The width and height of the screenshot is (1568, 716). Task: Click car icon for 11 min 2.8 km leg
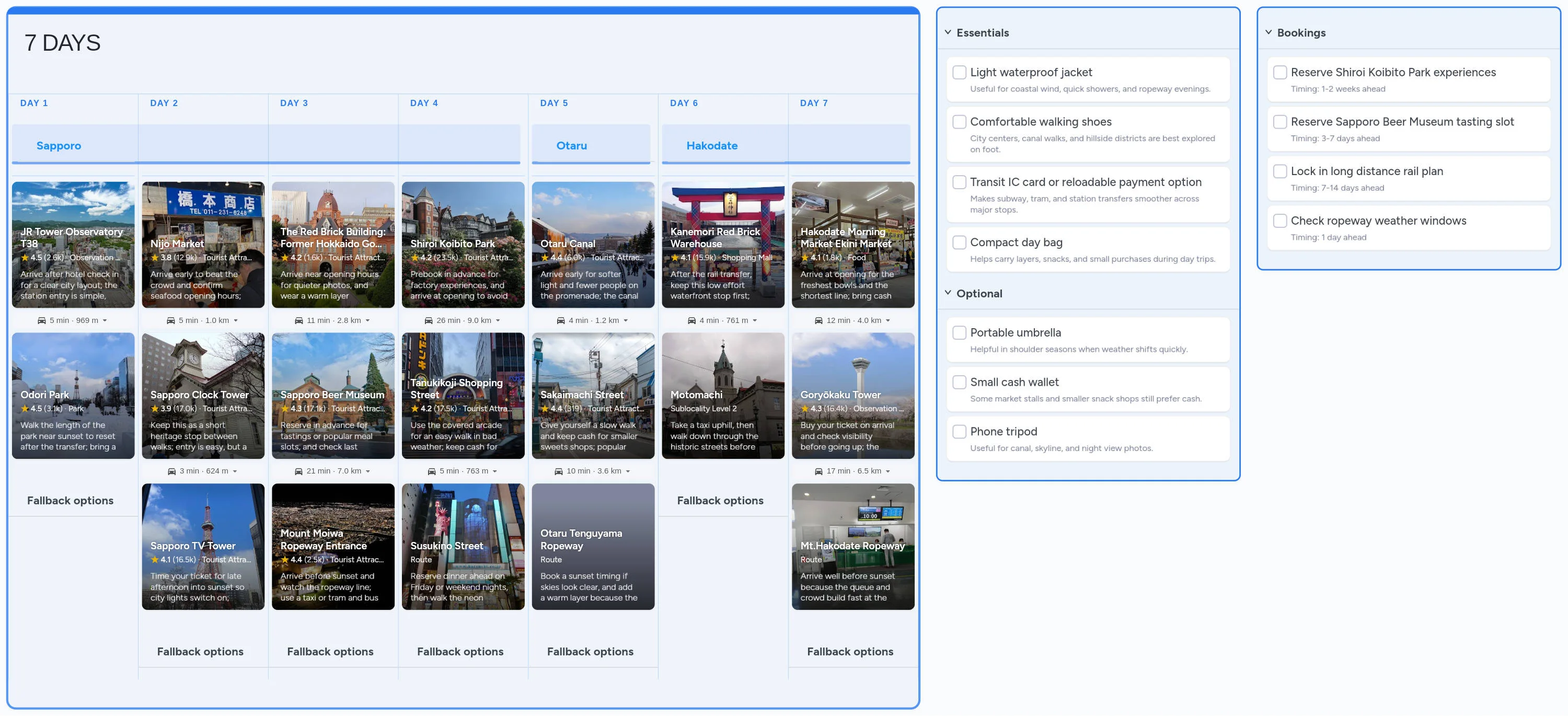pos(298,320)
